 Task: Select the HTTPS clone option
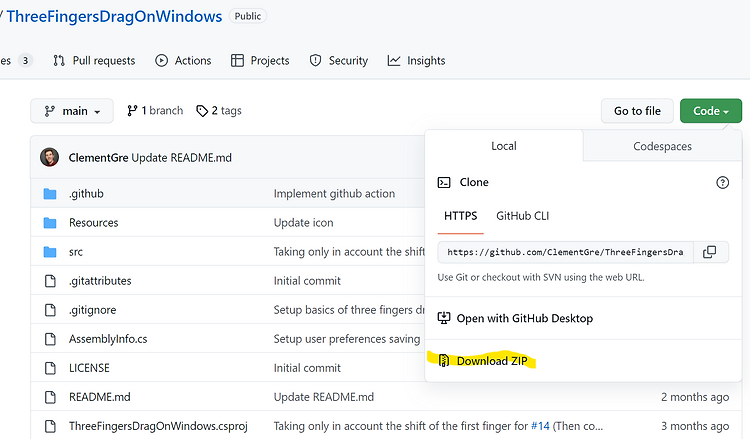pyautogui.click(x=461, y=216)
